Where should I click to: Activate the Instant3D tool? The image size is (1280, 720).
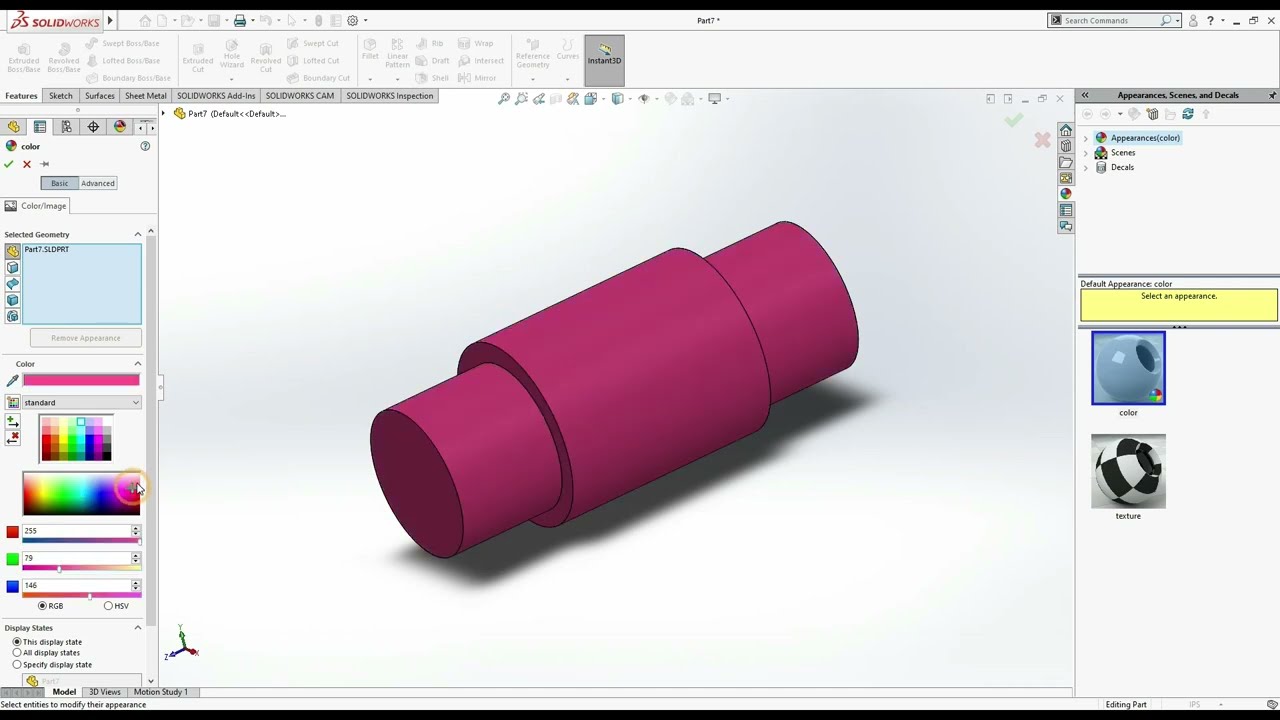(x=604, y=60)
